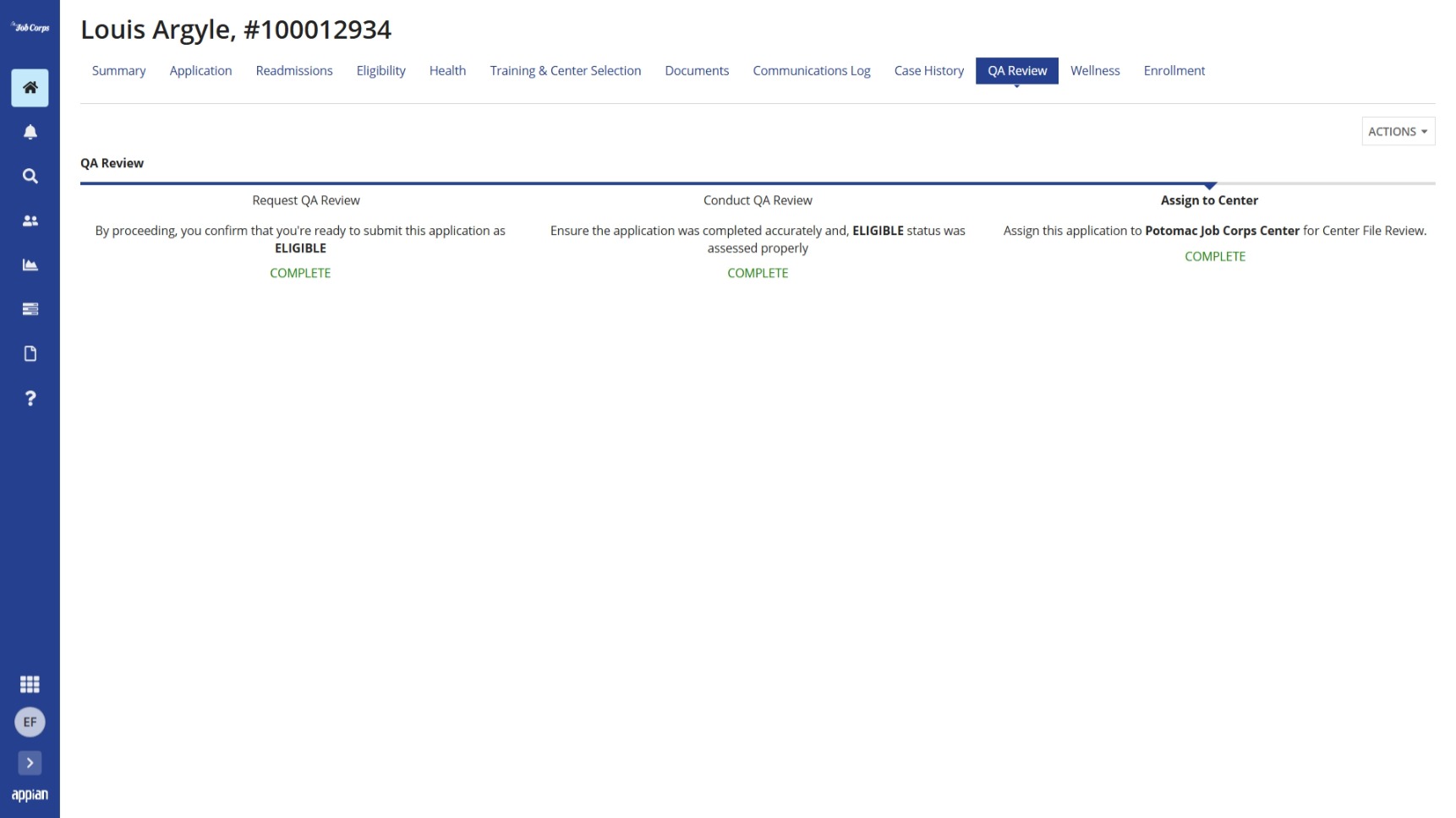The width and height of the screenshot is (1456, 818).
Task: Click the Louis Argyle, #100012934 heading
Action: [236, 30]
